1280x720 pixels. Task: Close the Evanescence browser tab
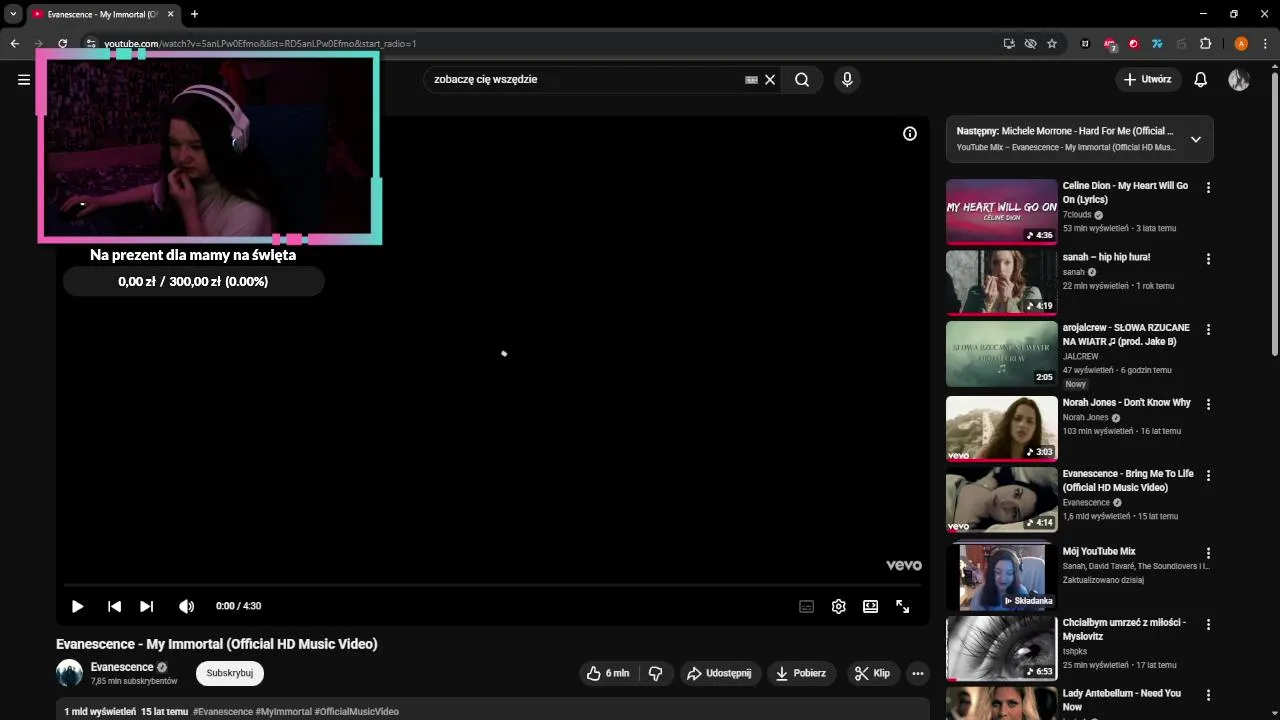(171, 14)
